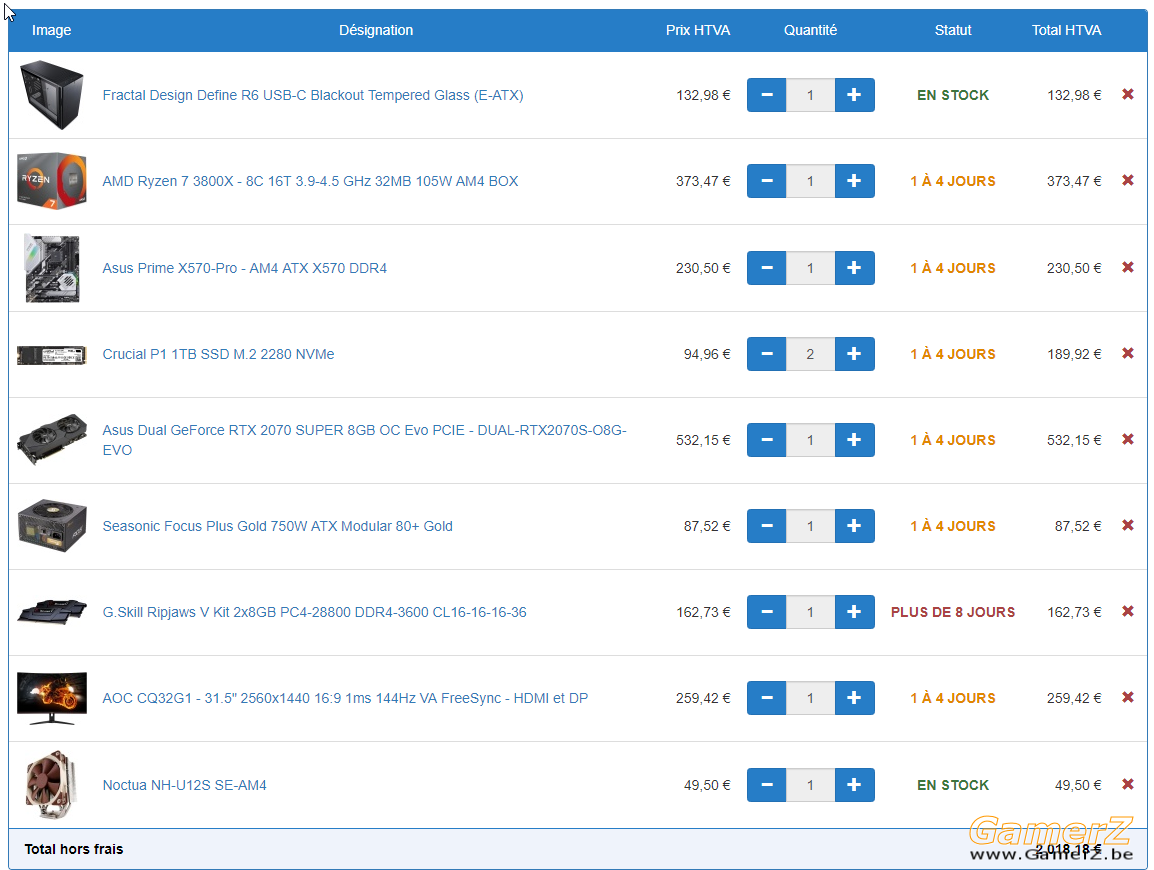Decrease quantity of G.Skill Ripjaws V kit
Viewport: 1154px width, 870px height.
point(766,612)
